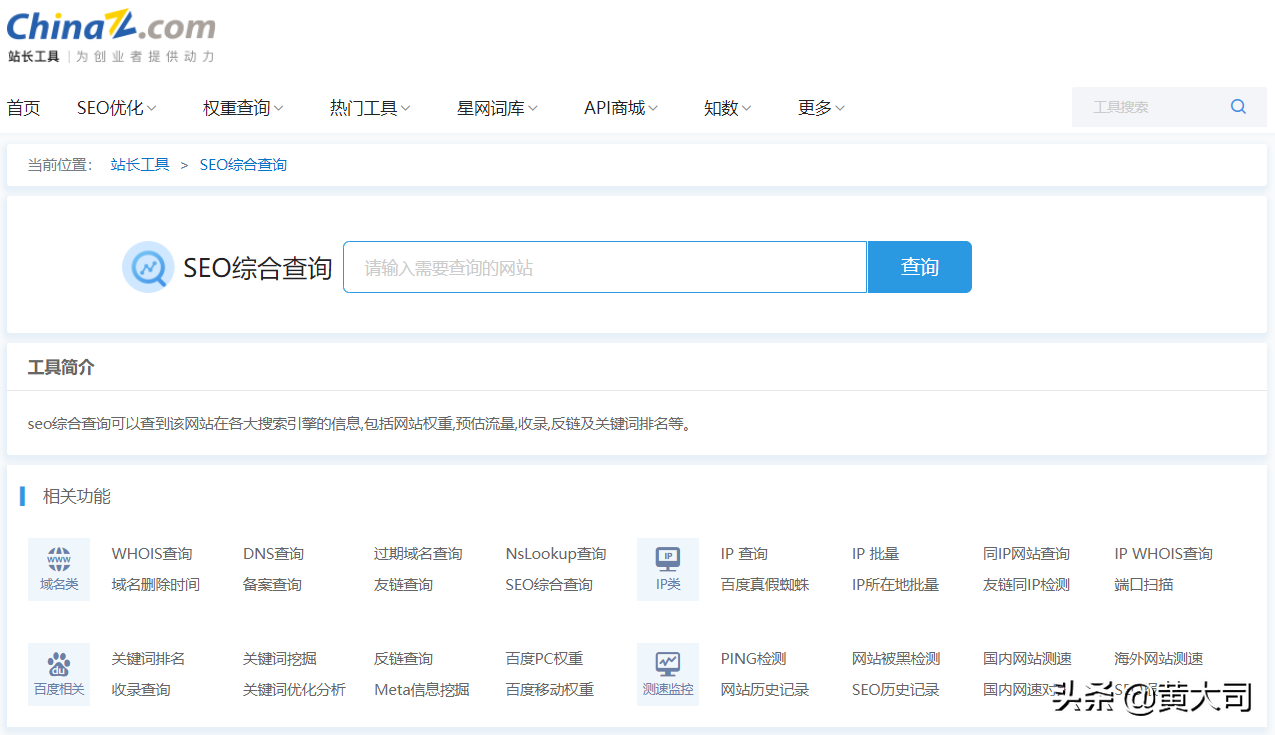Click into the 工具搜索 search box
The width and height of the screenshot is (1275, 735).
coord(1148,107)
